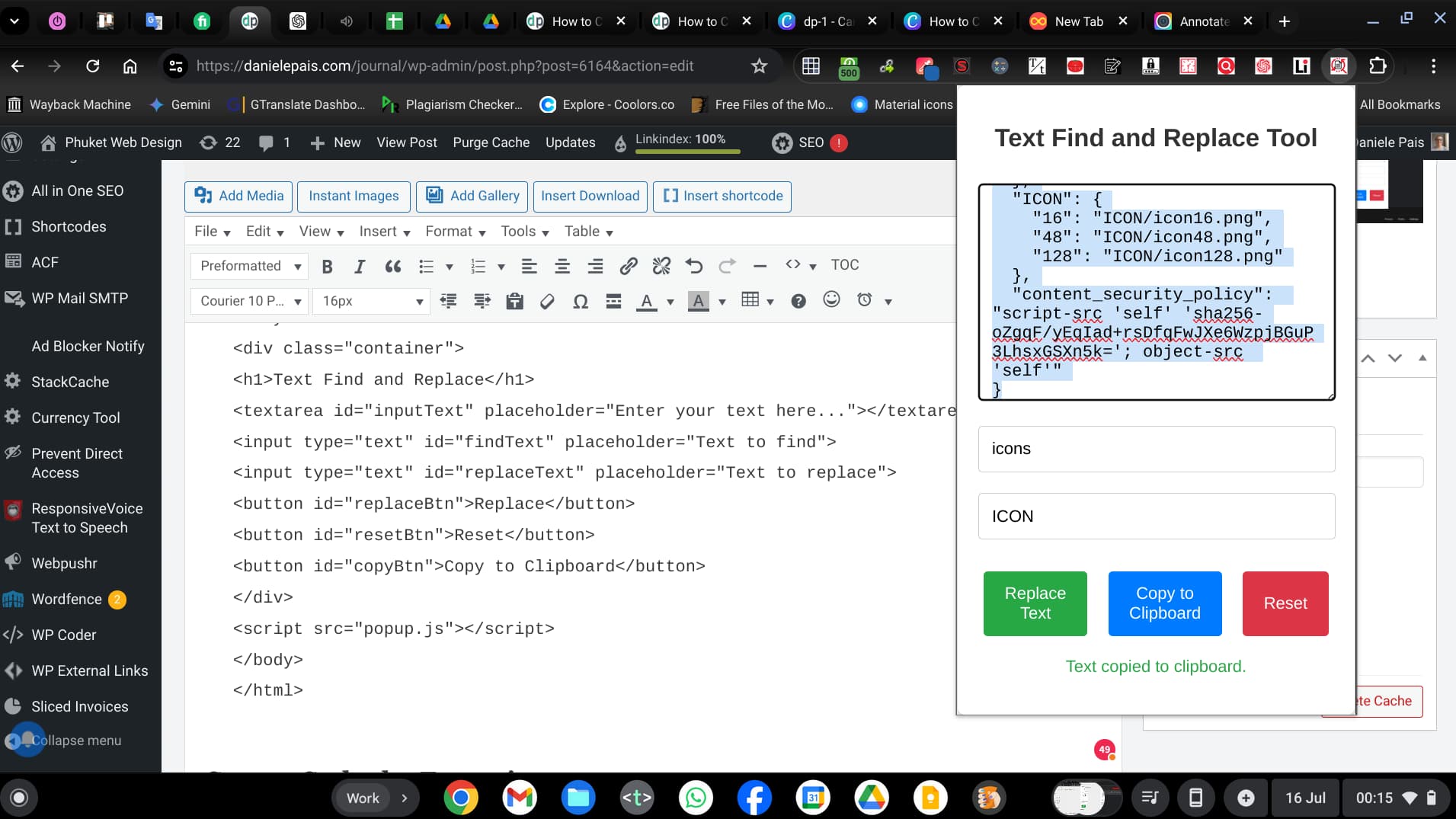Clear formatting with the eraser icon
Viewport: 1456px width, 819px height.
point(547,302)
